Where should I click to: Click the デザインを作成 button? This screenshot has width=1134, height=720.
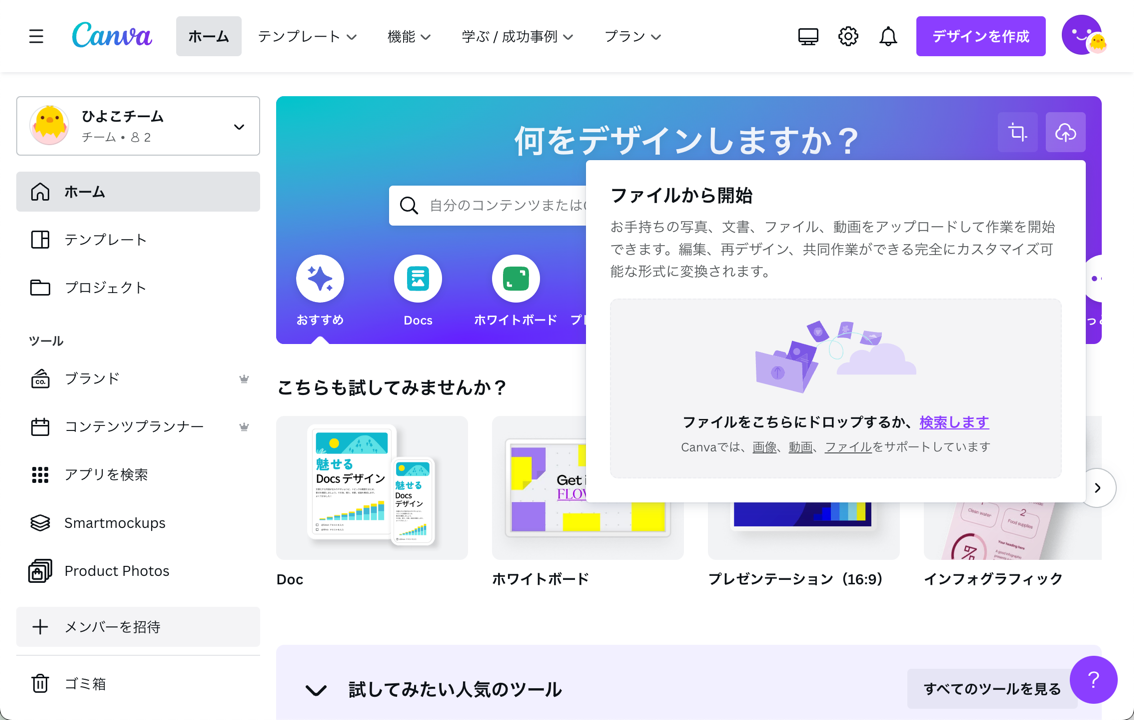tap(981, 36)
